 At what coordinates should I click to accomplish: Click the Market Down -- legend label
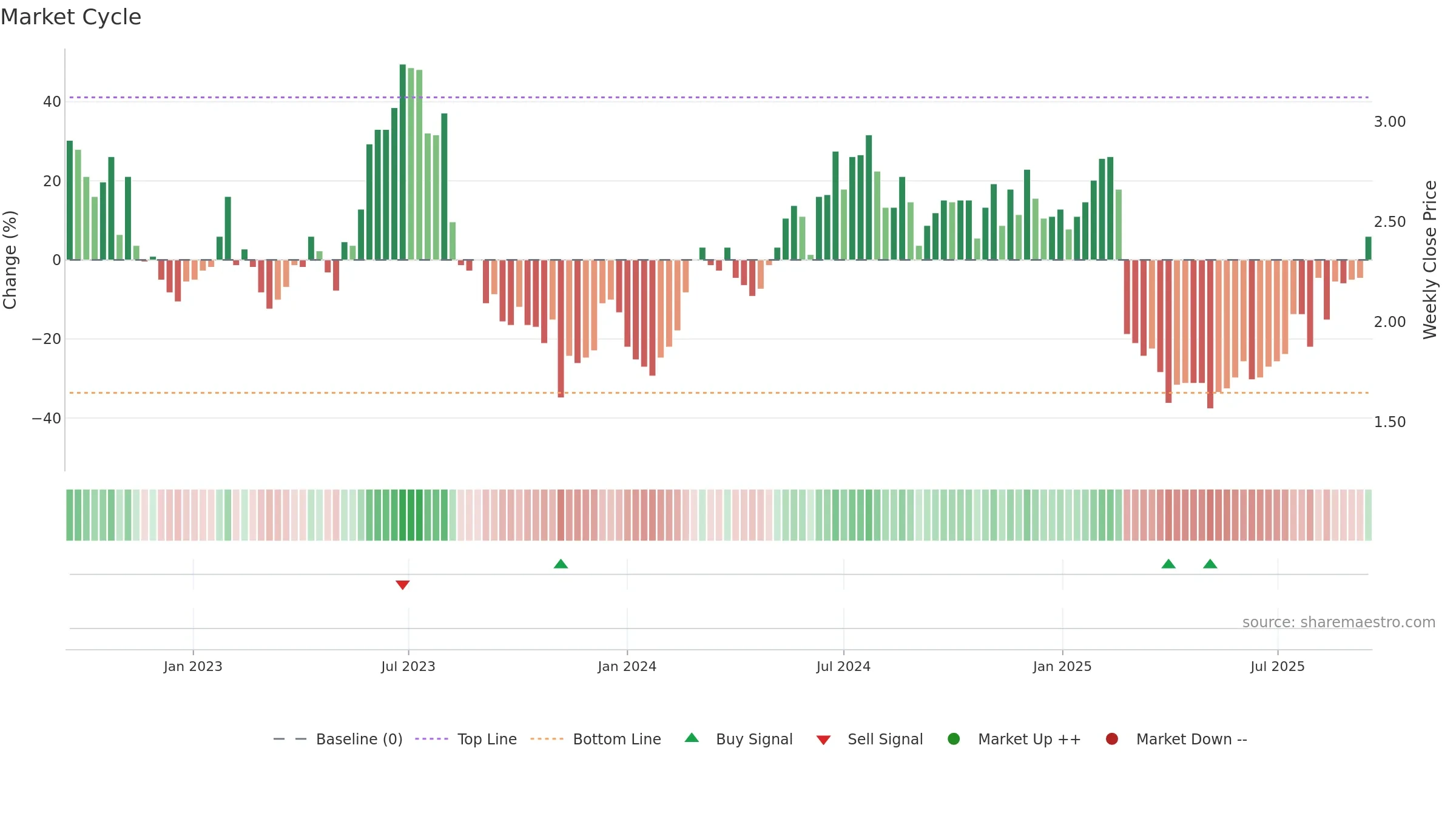coord(1191,740)
